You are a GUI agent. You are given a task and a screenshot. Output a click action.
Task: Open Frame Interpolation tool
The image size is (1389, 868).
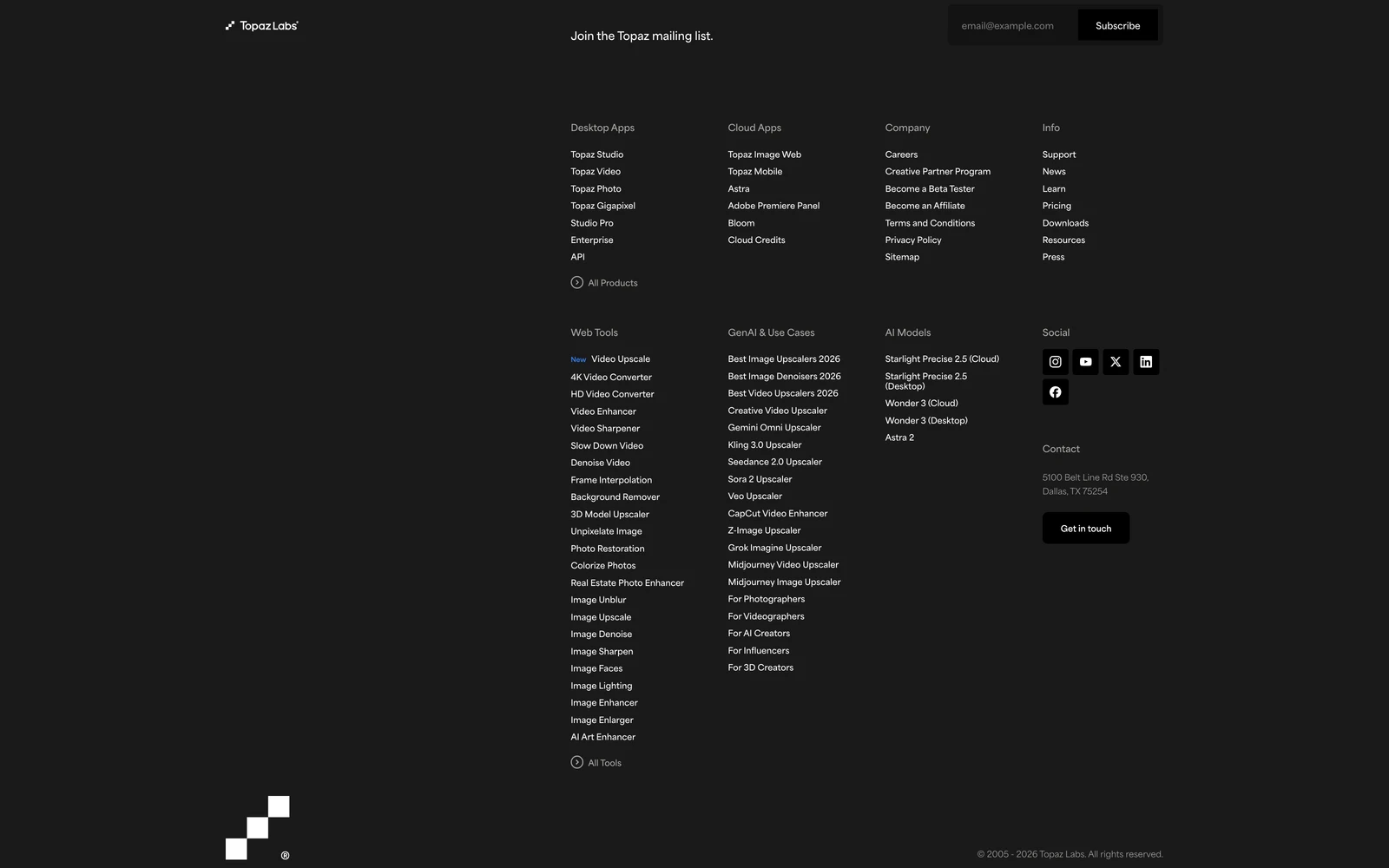coord(611,480)
